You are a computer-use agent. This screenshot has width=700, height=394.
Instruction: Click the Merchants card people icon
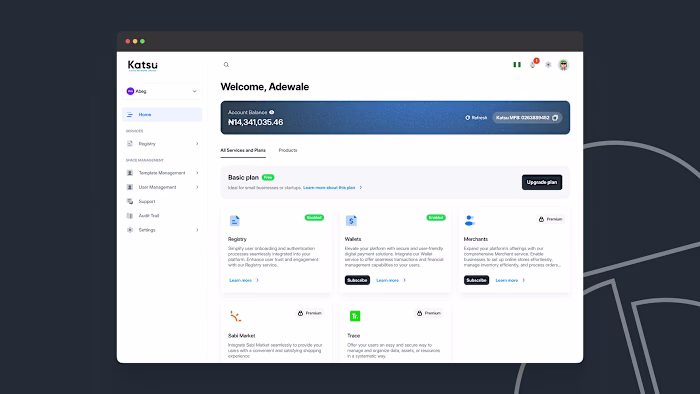click(469, 220)
